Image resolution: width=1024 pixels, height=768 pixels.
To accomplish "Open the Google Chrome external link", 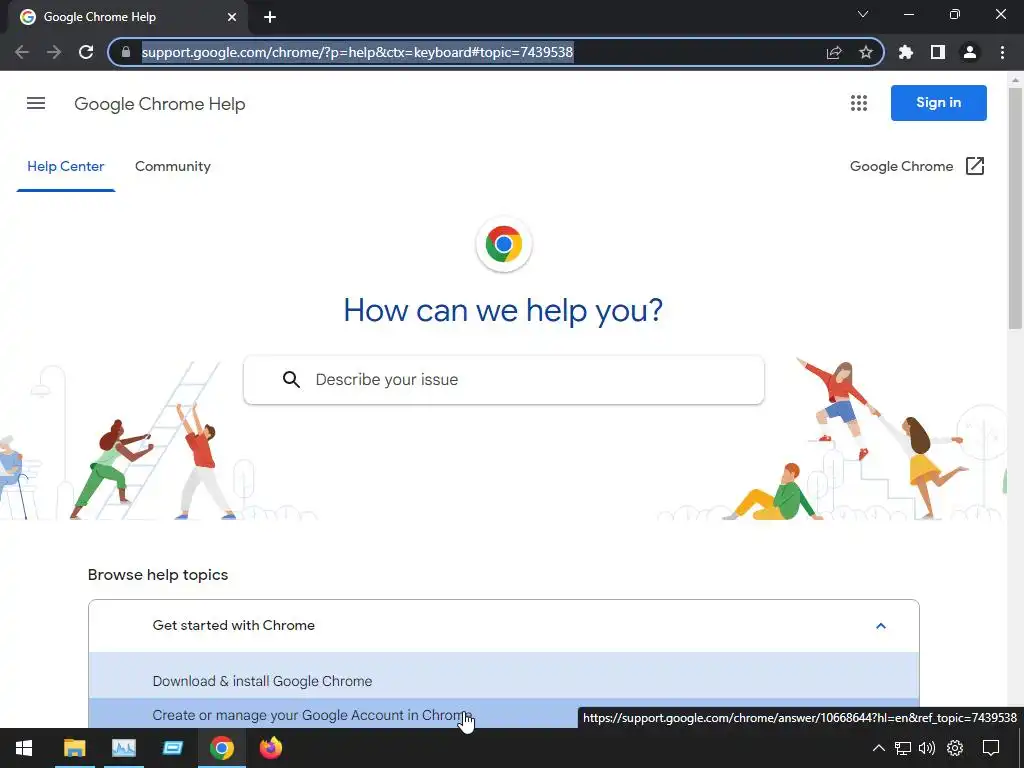I will 917,167.
